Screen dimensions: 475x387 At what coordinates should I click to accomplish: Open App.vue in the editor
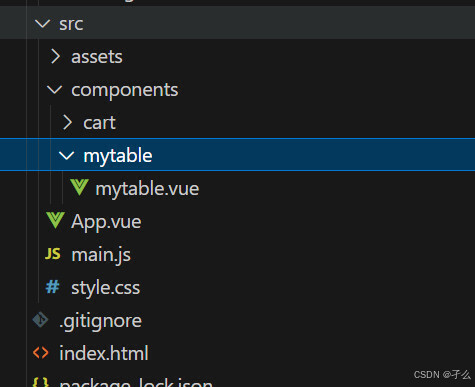[x=106, y=222]
